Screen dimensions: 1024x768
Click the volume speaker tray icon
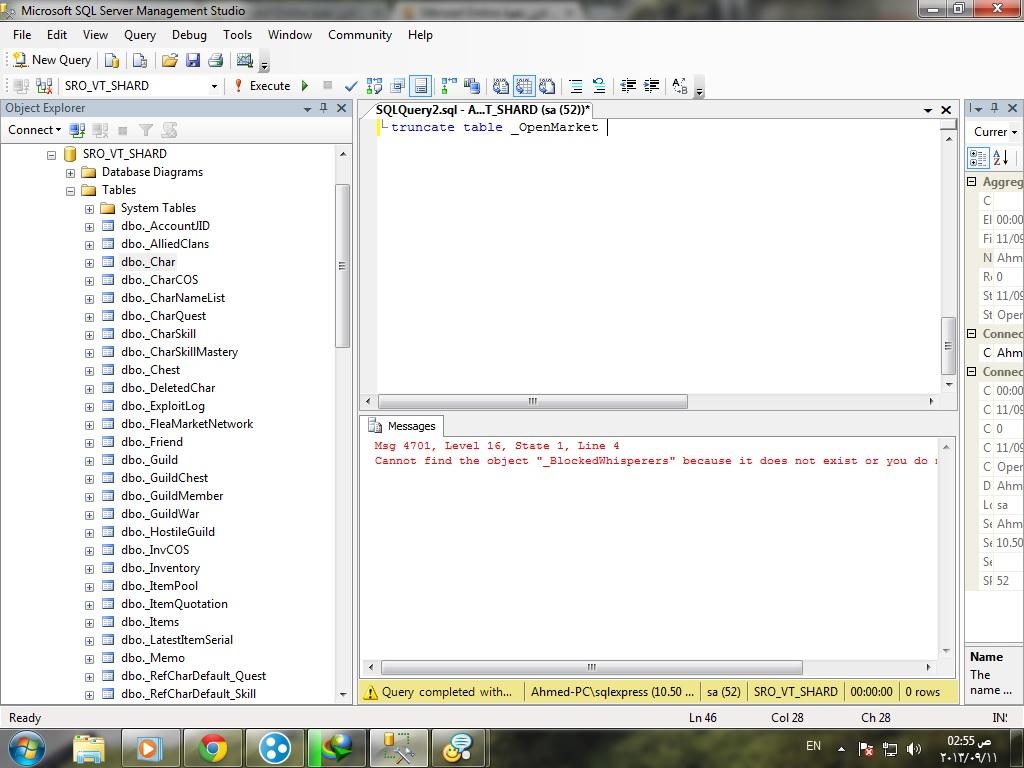tap(913, 749)
